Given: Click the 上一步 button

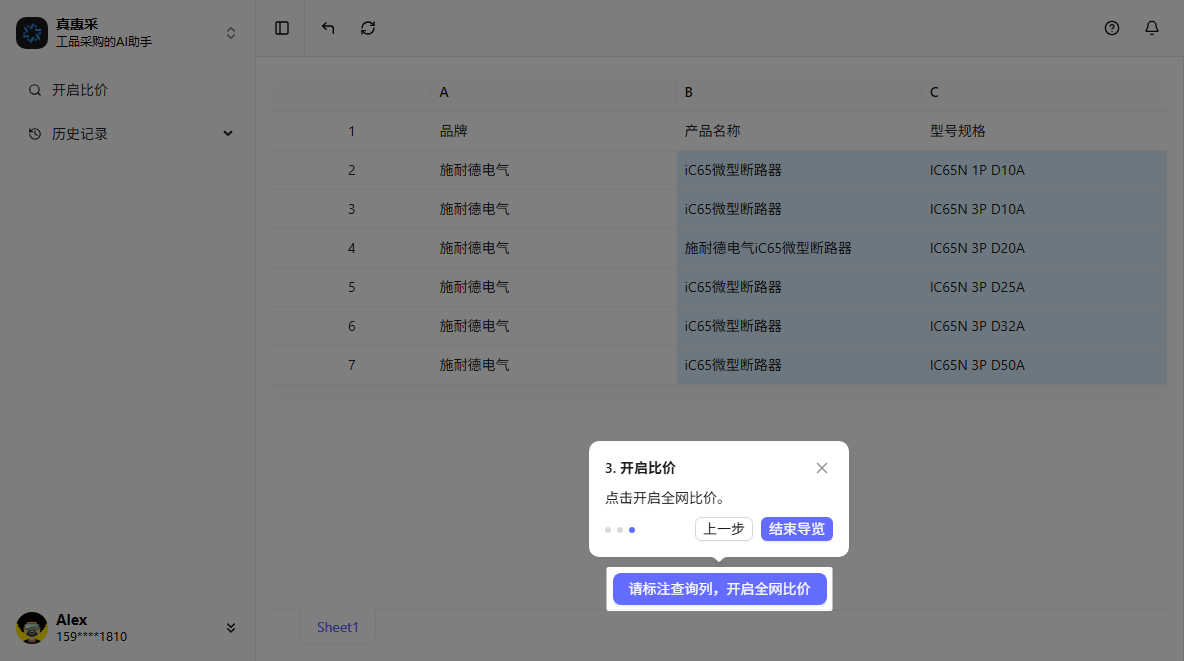Looking at the screenshot, I should pos(723,529).
